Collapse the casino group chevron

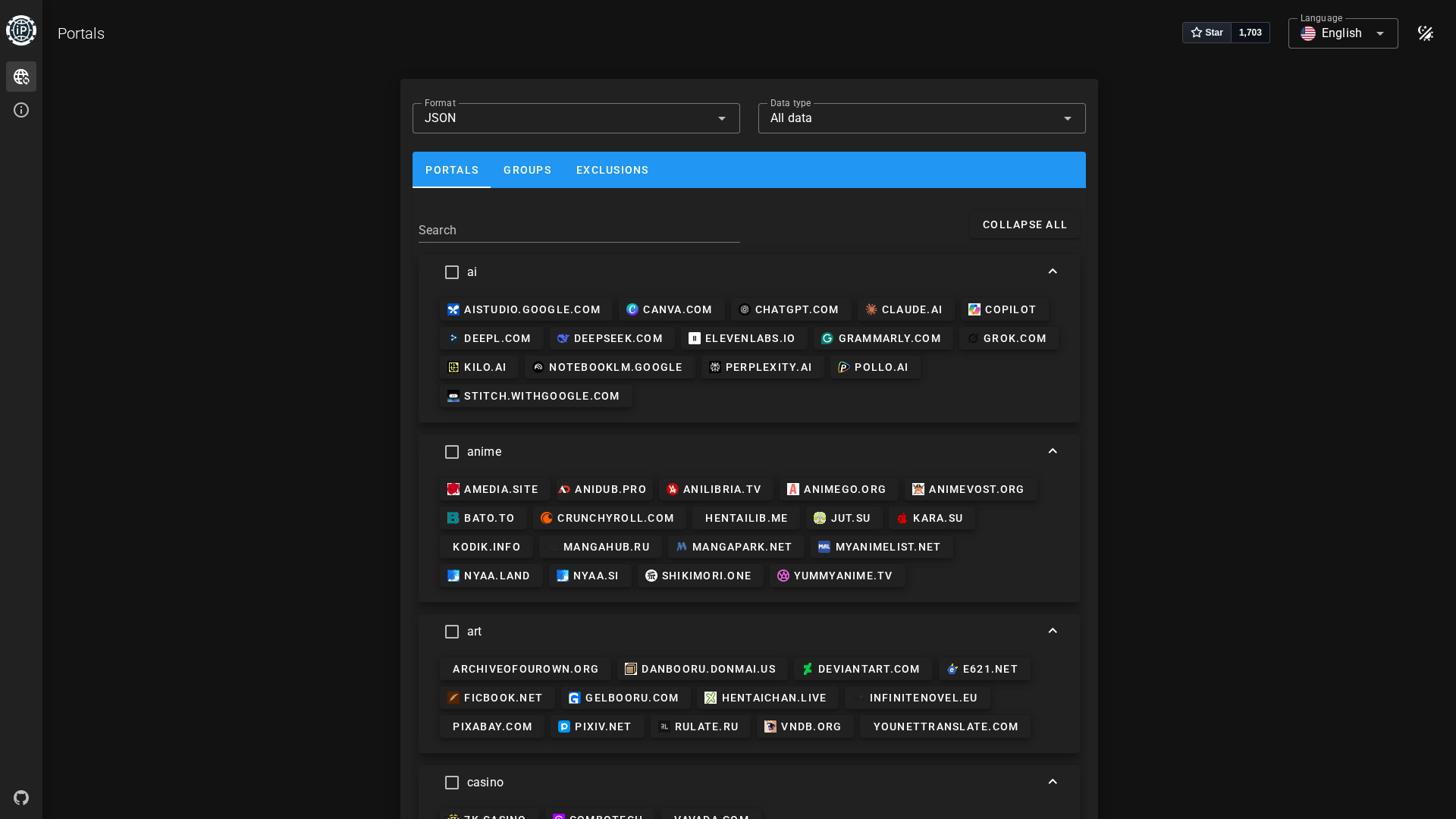click(x=1053, y=782)
